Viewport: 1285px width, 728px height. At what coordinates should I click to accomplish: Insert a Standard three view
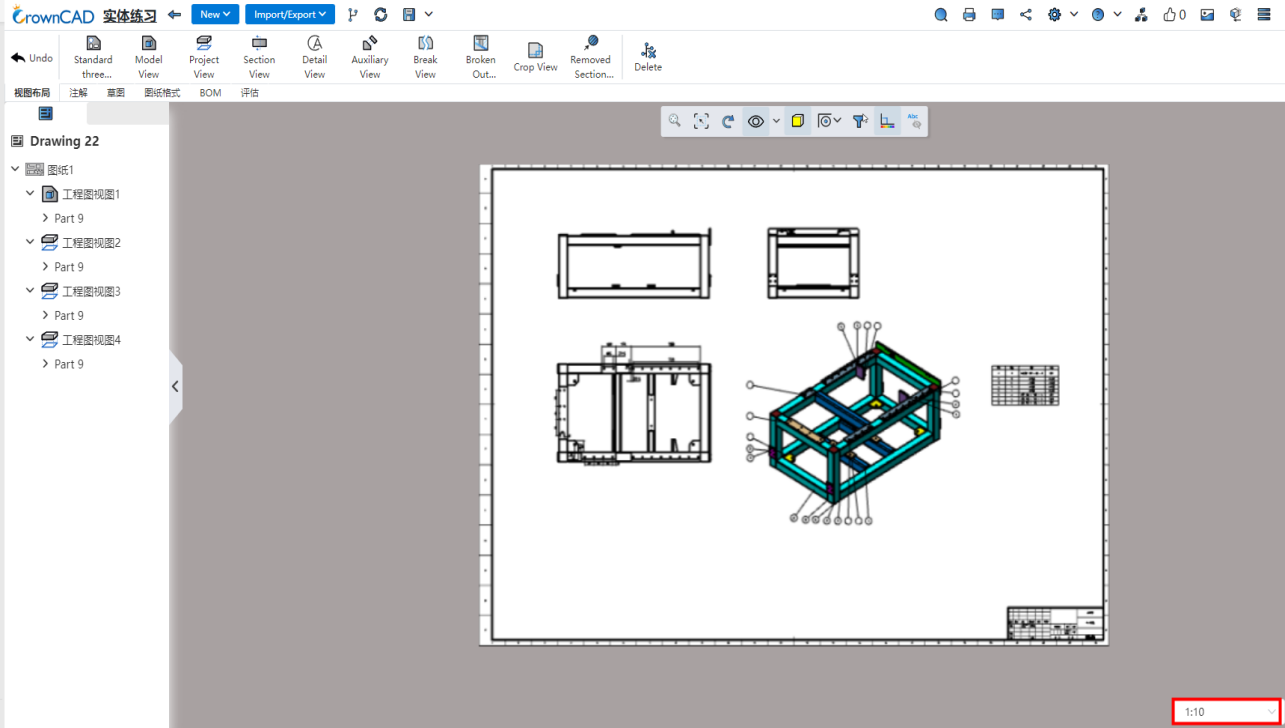coord(93,58)
